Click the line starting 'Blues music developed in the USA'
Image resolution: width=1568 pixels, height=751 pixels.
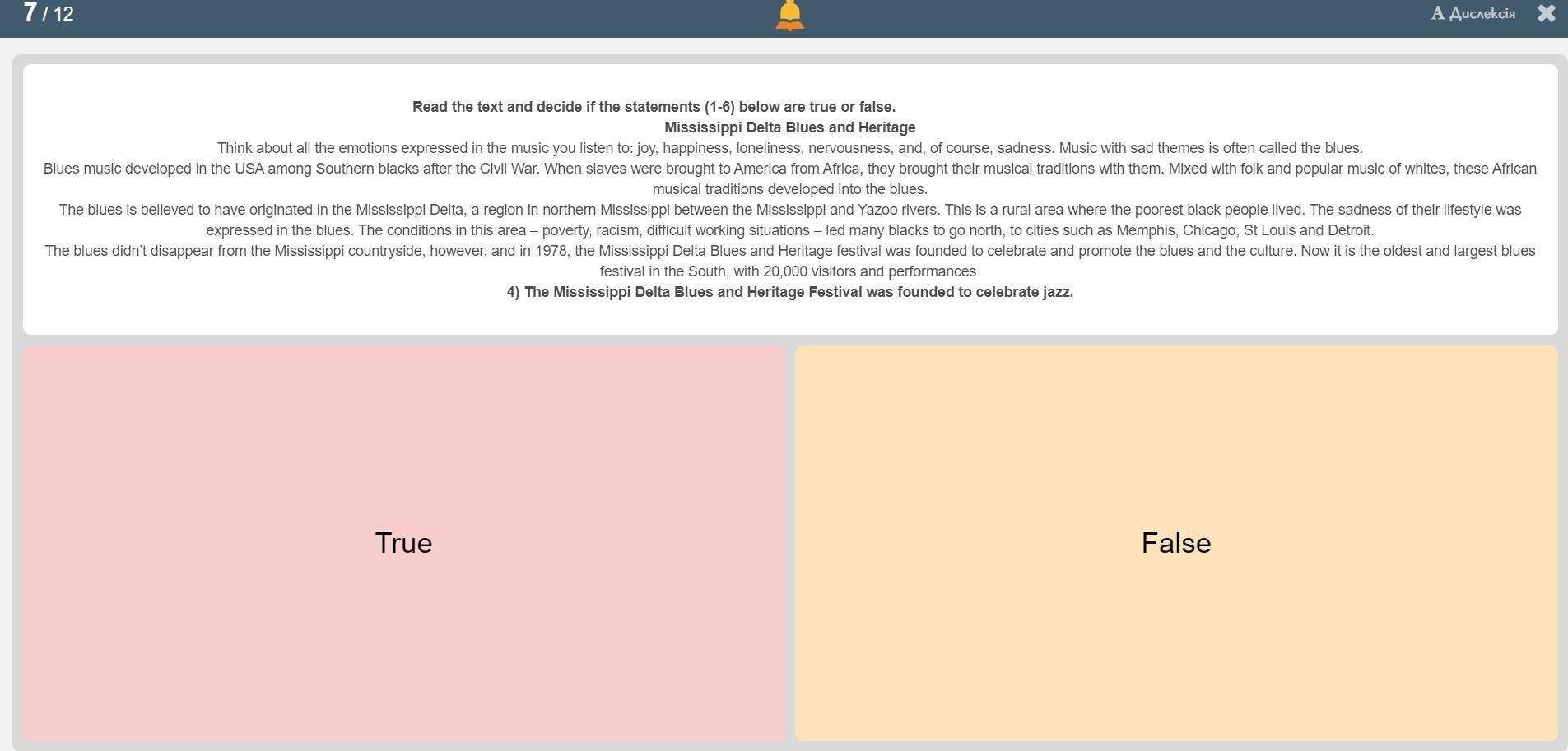[789, 169]
